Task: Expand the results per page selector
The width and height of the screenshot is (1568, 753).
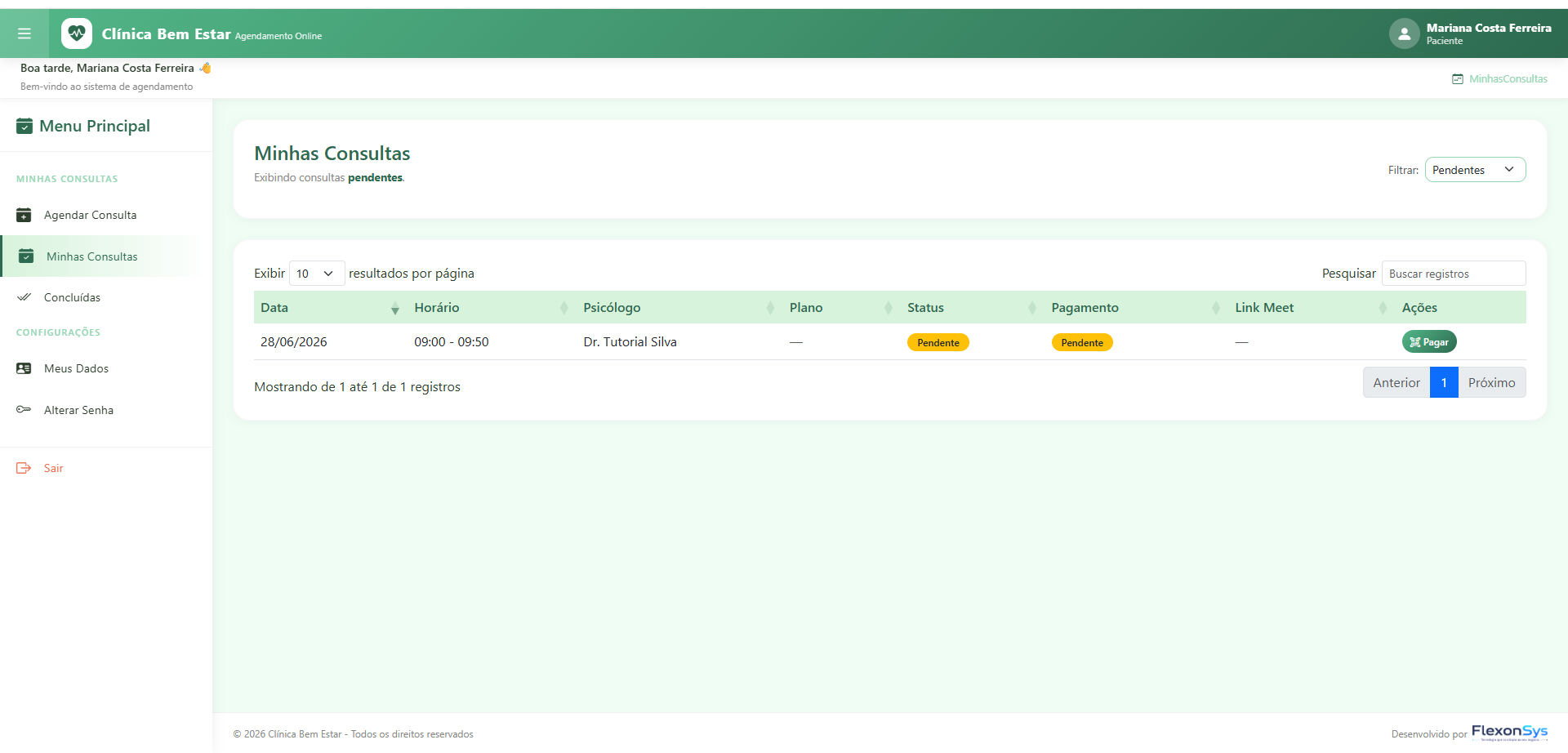Action: pos(317,274)
